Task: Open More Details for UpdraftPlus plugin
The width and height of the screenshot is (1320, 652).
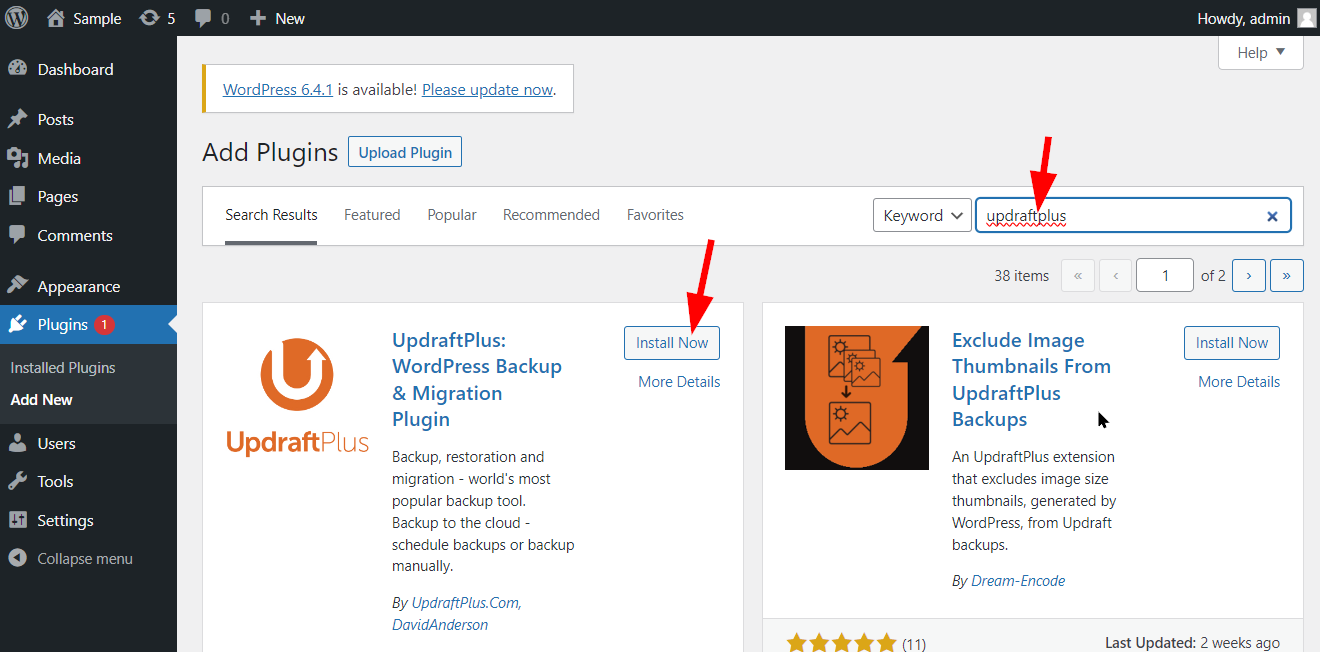Action: [x=679, y=381]
